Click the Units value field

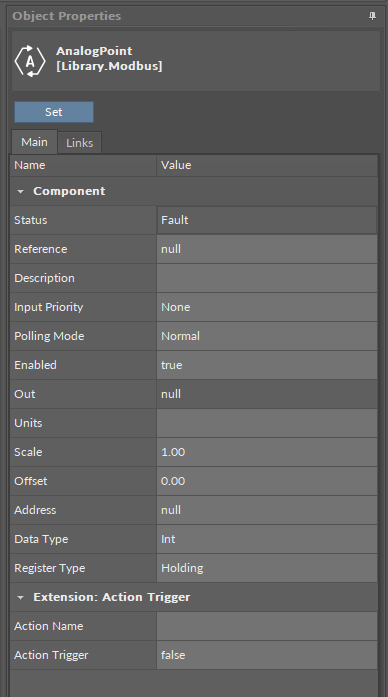[267, 423]
